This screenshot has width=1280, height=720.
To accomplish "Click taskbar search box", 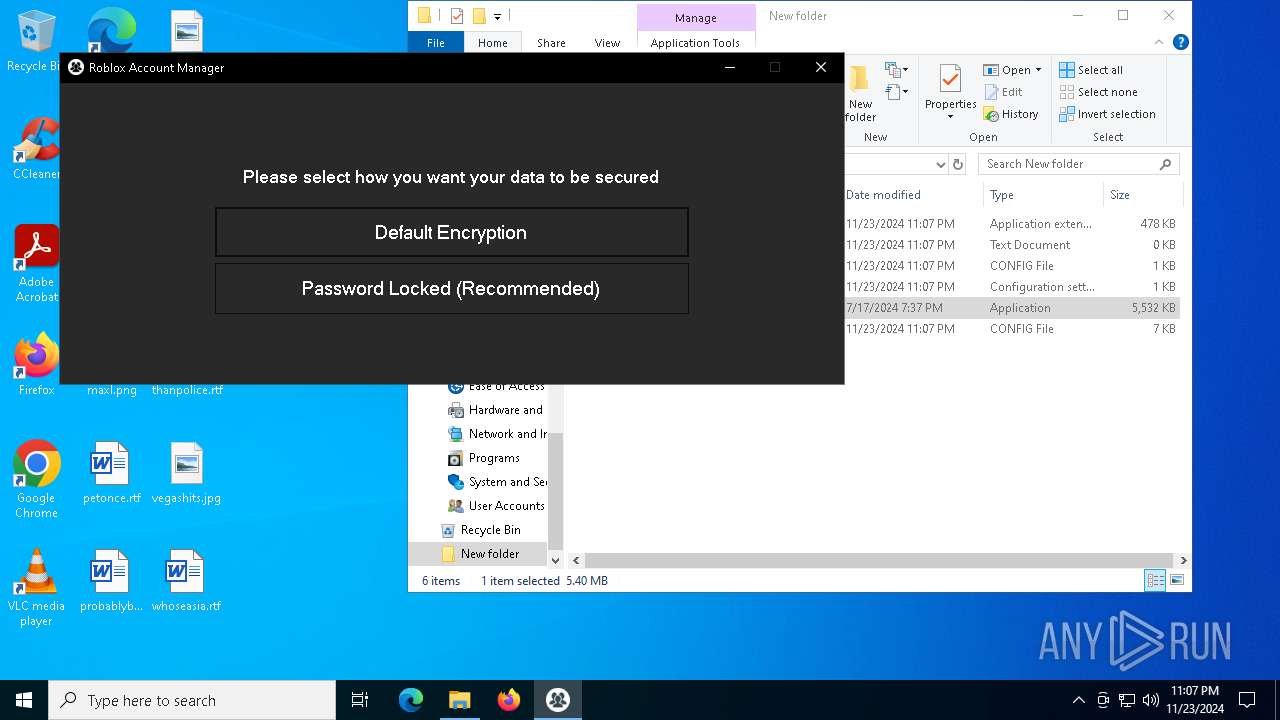I will click(x=192, y=700).
